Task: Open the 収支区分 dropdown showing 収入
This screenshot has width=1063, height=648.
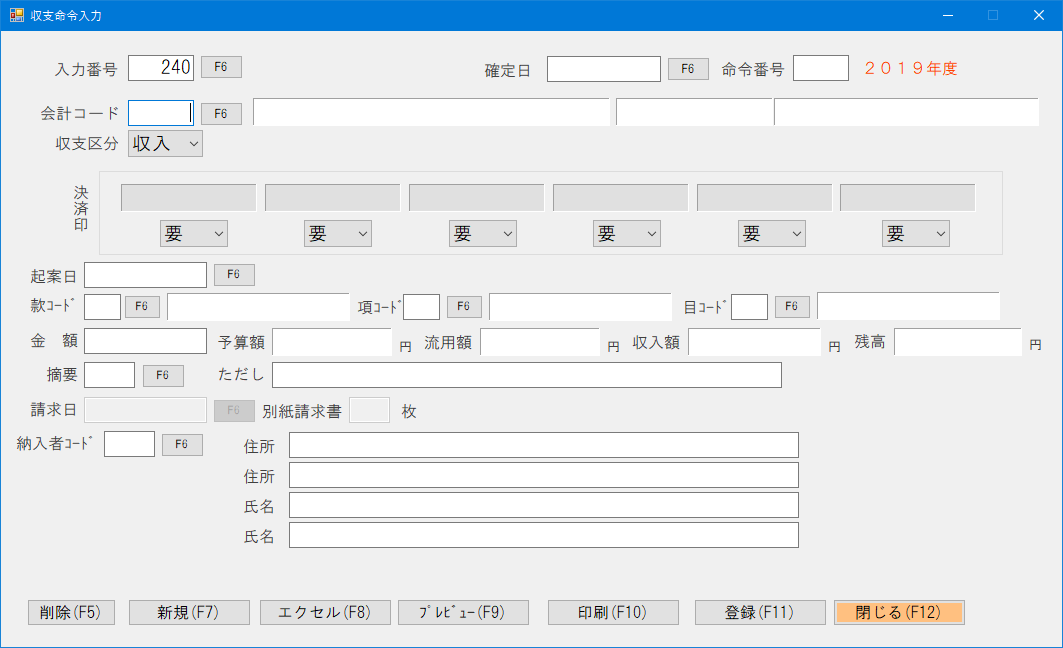Action: click(164, 143)
